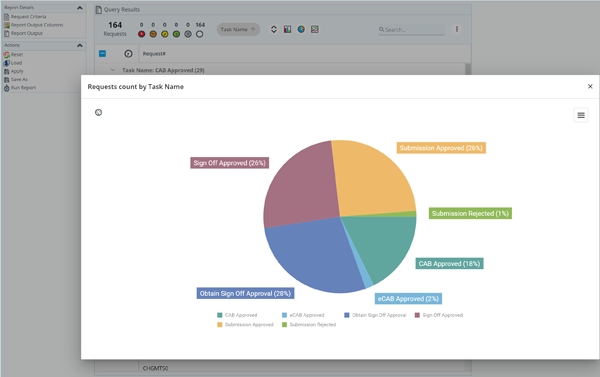Toggle Submission Approved legend entry
The image size is (600, 377).
(x=245, y=325)
